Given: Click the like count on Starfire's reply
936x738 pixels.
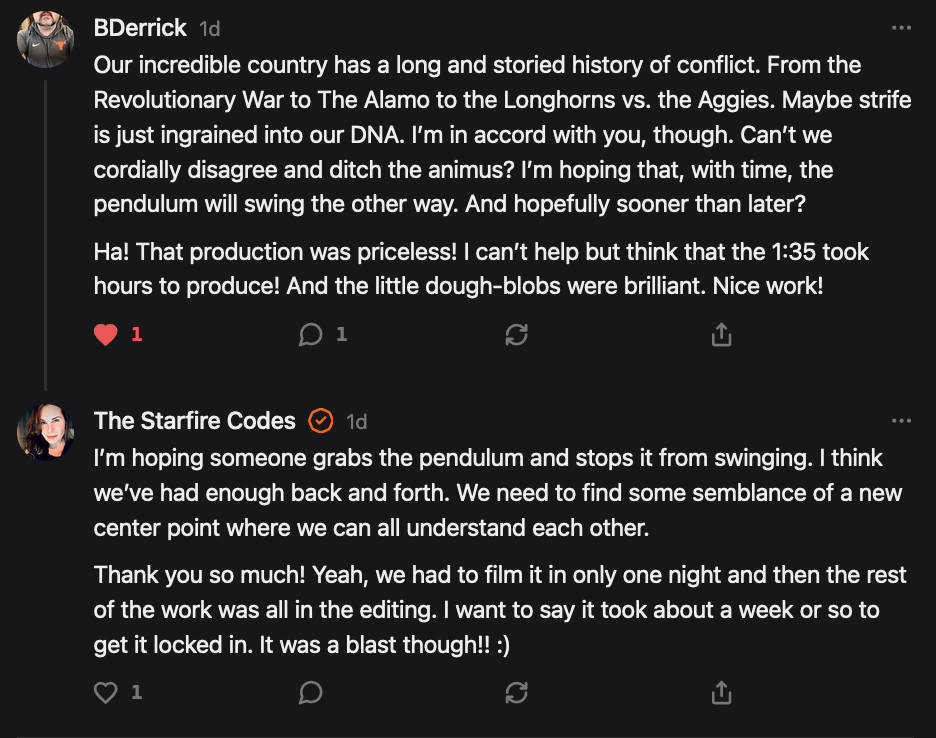Looking at the screenshot, I should (137, 691).
